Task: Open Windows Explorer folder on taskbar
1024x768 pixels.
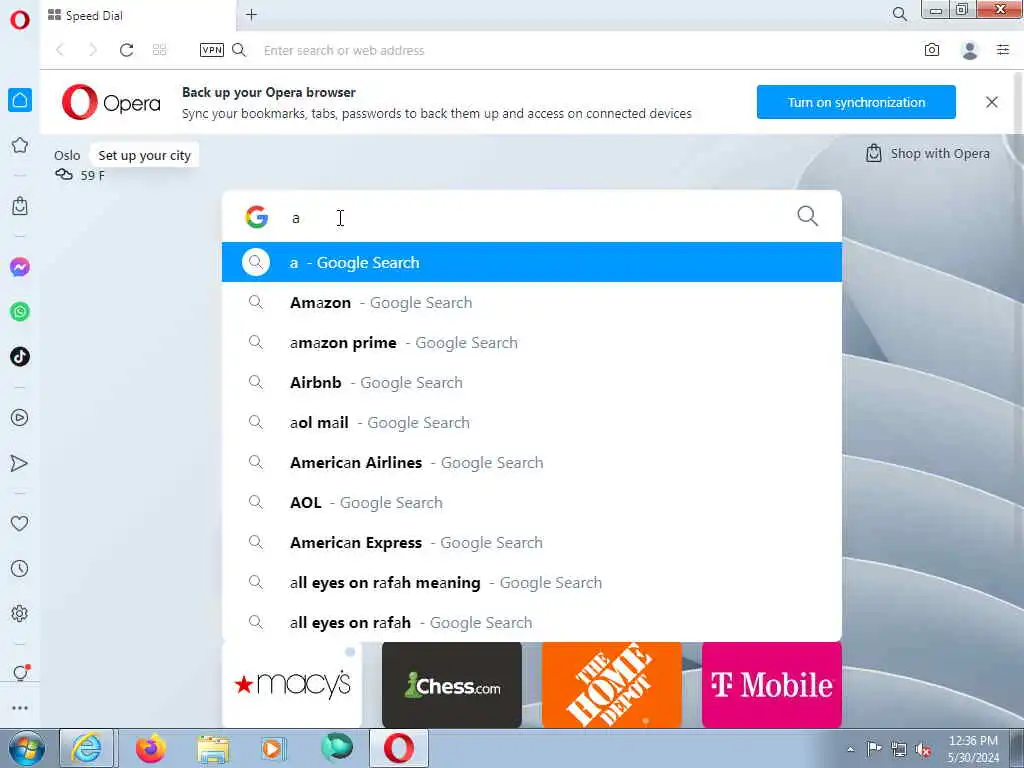Action: [x=213, y=748]
